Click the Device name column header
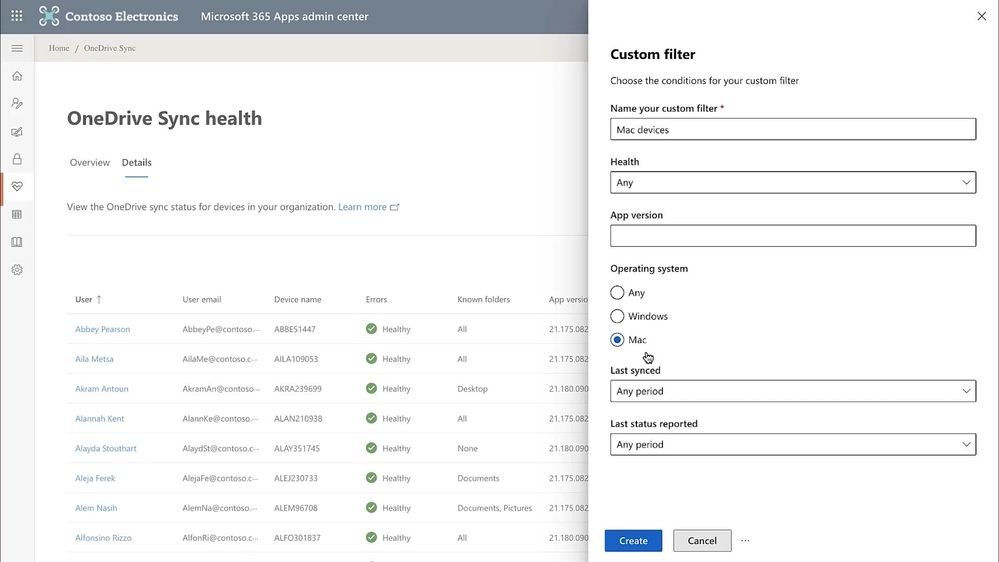The image size is (999, 562). coord(298,299)
